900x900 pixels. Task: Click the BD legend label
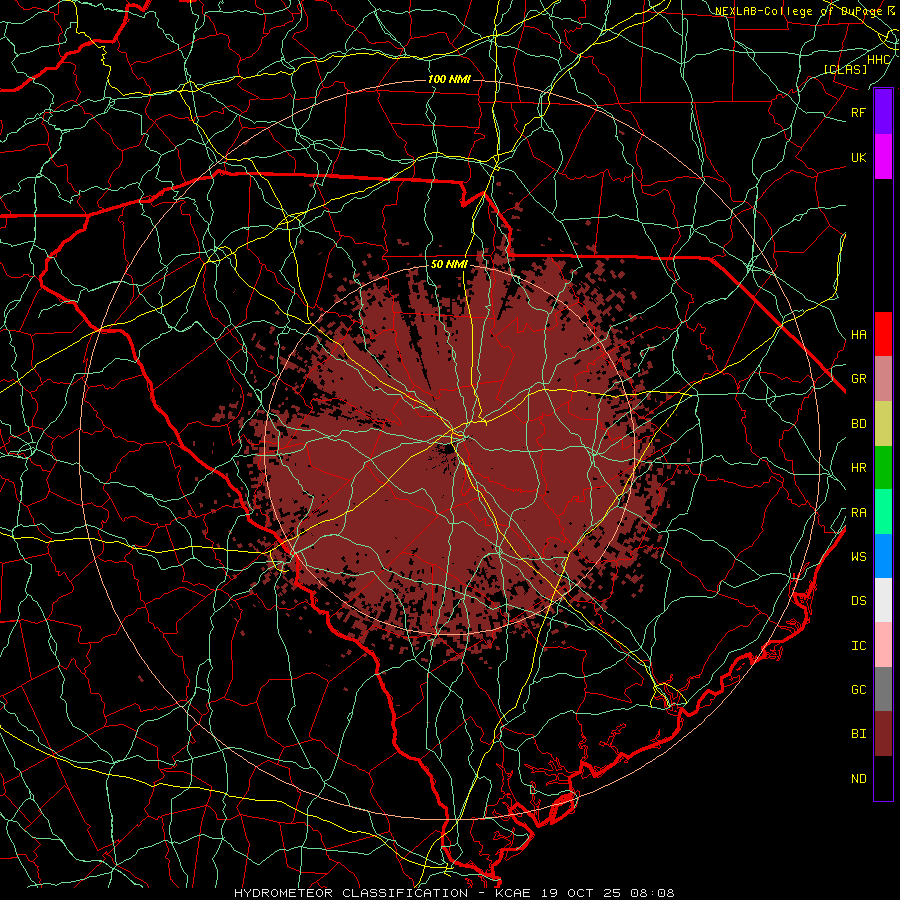click(x=858, y=424)
